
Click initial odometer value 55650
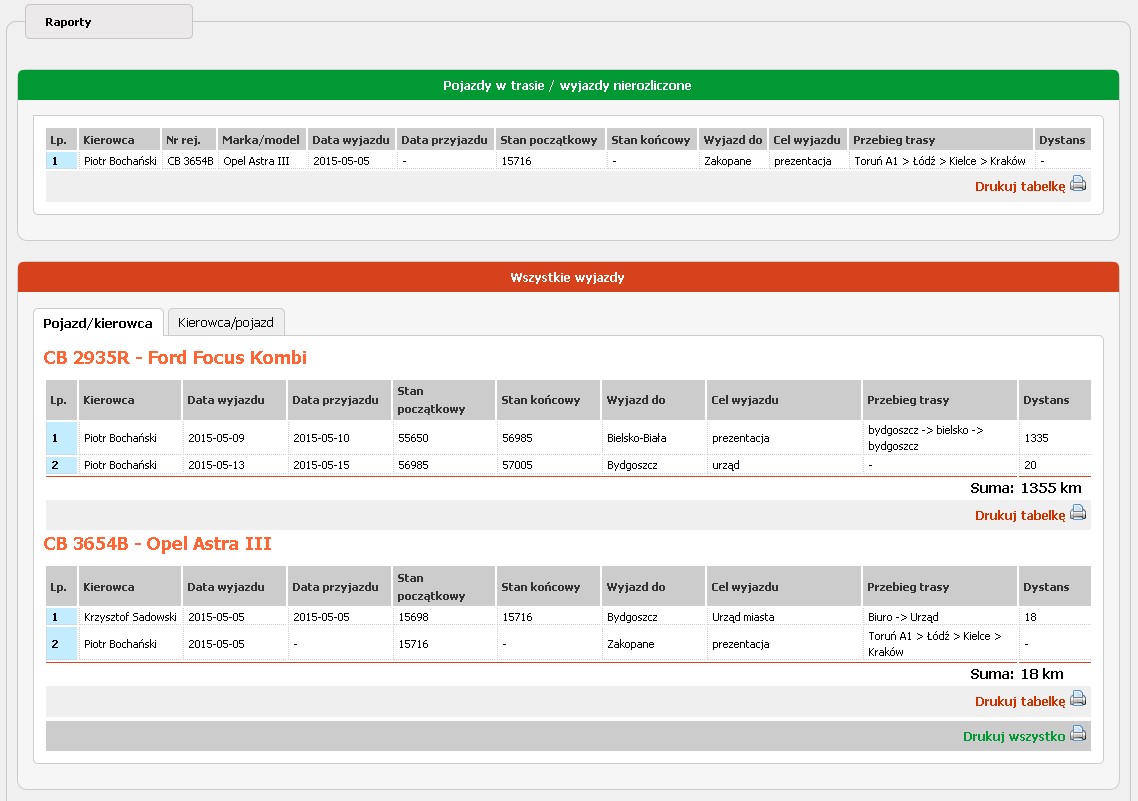point(414,438)
